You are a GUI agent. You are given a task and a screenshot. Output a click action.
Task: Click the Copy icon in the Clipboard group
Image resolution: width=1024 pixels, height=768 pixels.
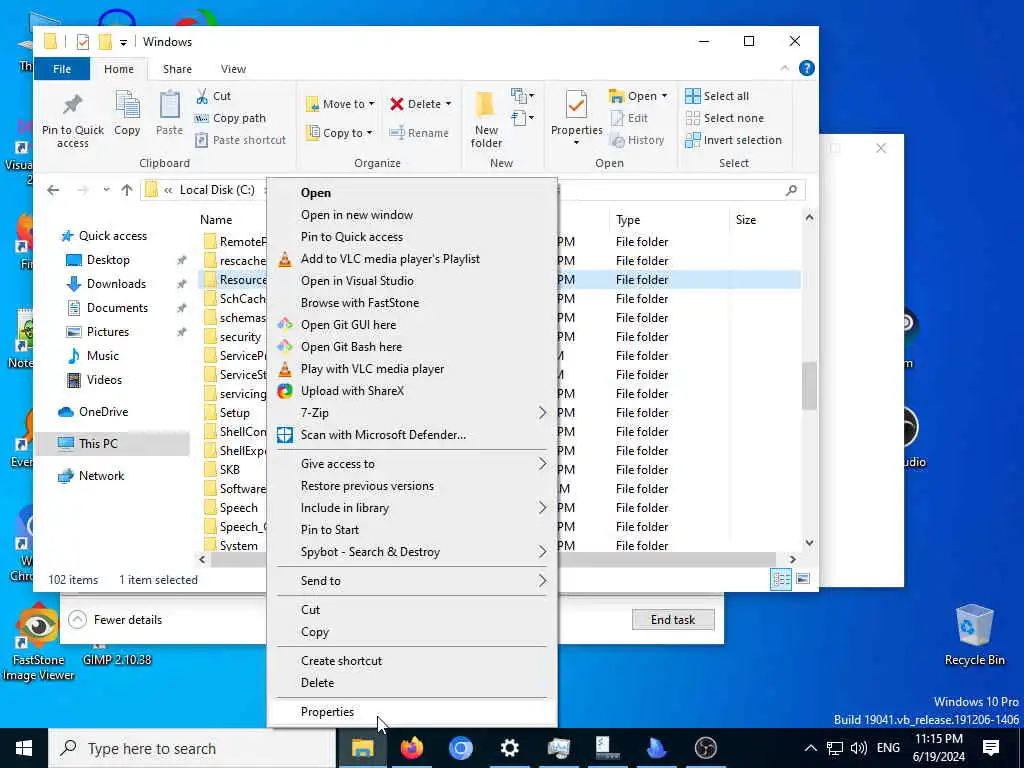pos(127,104)
